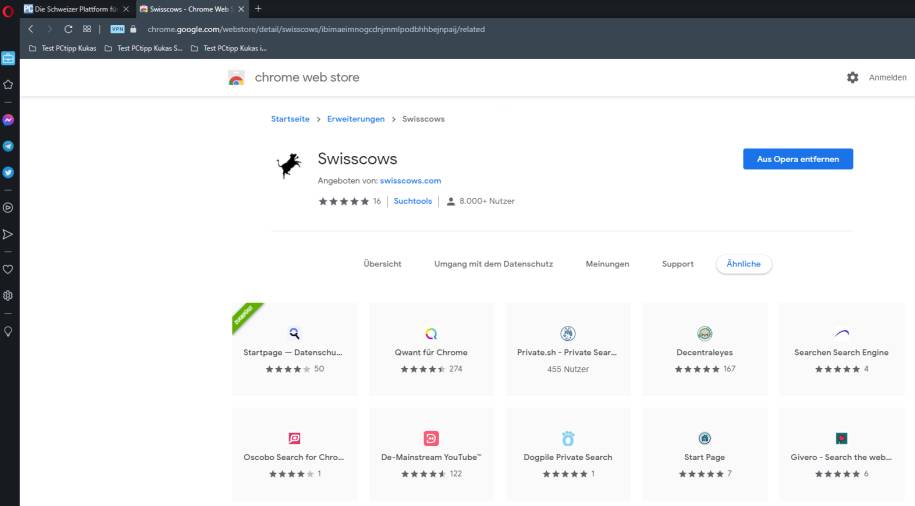Open the swisscows.com link
Viewport: 915px width, 506px height.
pos(410,180)
